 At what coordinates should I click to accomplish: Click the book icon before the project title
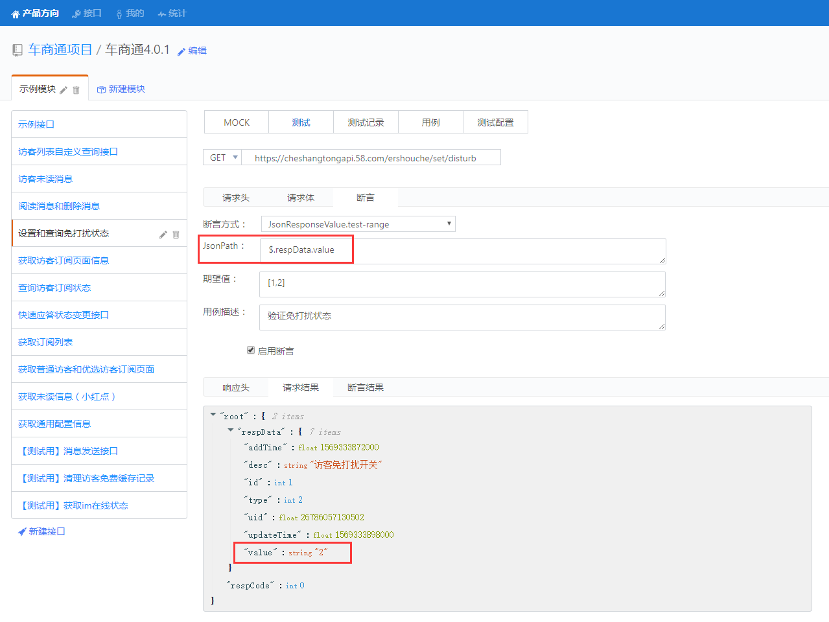point(17,50)
